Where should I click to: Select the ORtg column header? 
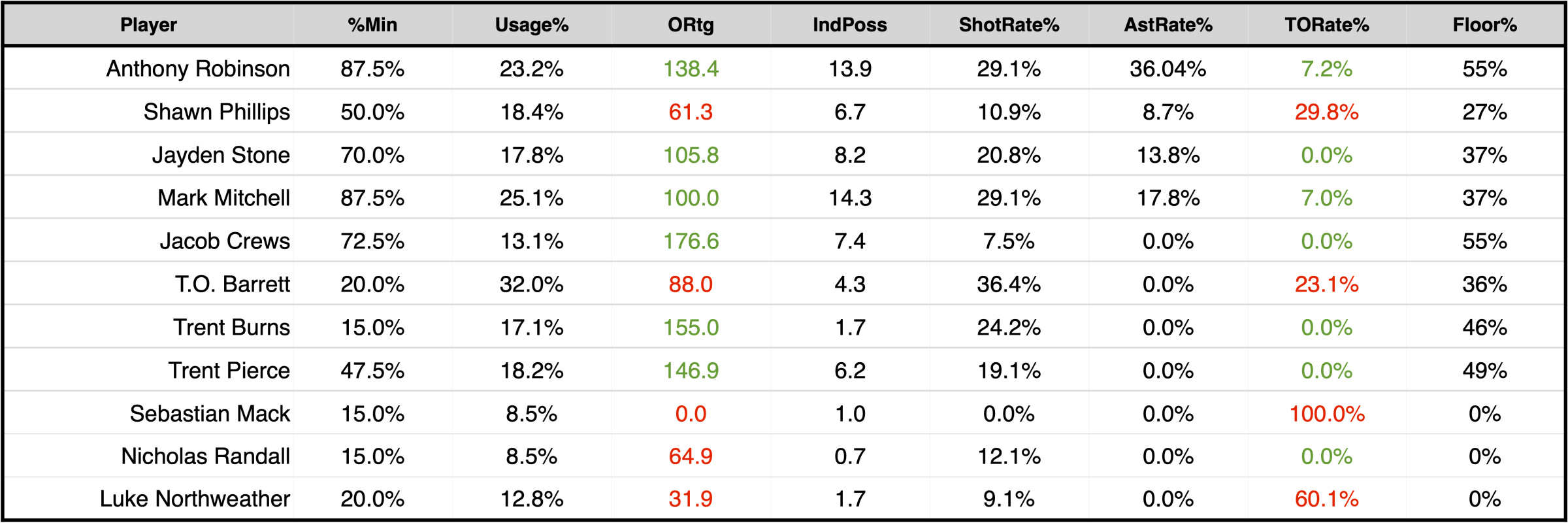click(x=691, y=25)
